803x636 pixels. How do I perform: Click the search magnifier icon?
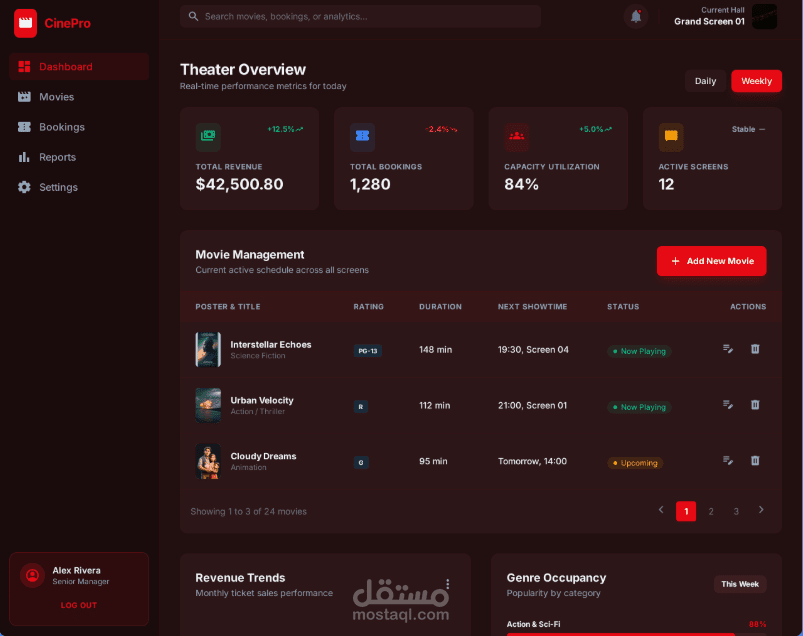pos(193,16)
